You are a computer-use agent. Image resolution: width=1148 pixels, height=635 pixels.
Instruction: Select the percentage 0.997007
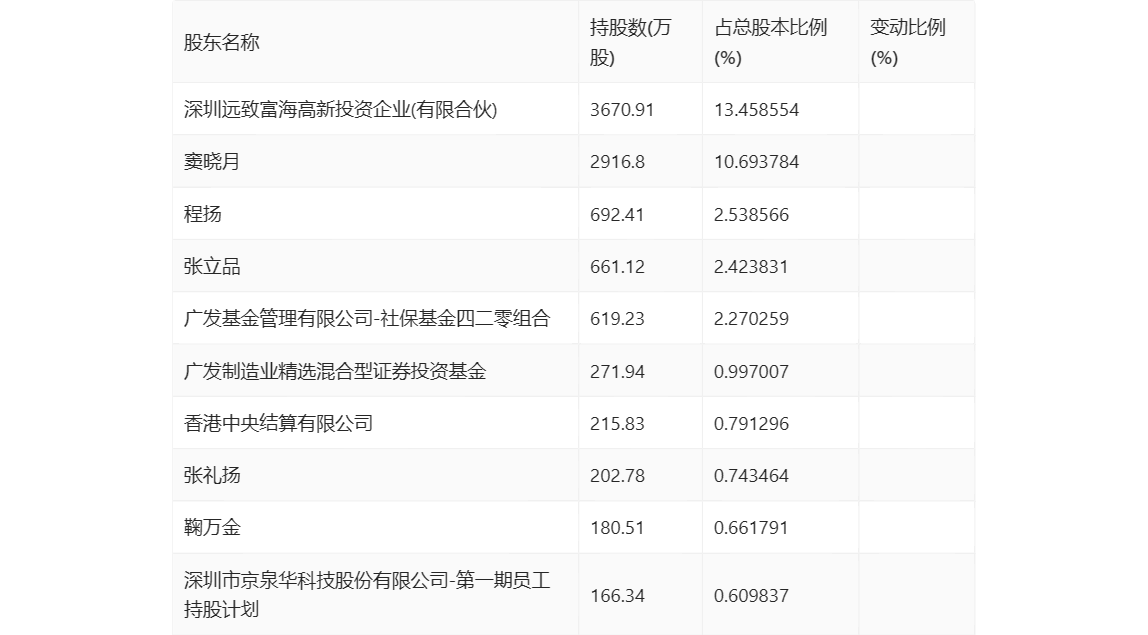[x=751, y=371]
